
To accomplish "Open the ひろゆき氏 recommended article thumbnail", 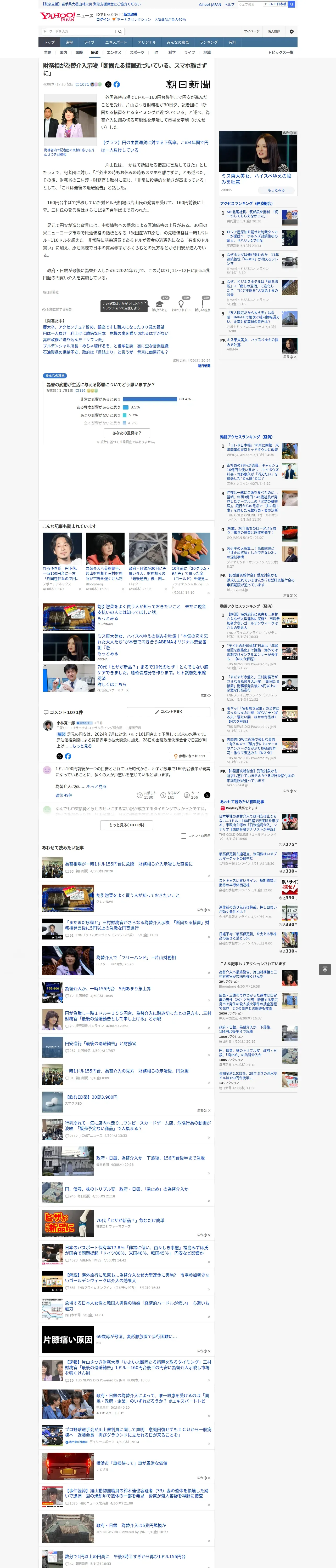I will (62, 549).
